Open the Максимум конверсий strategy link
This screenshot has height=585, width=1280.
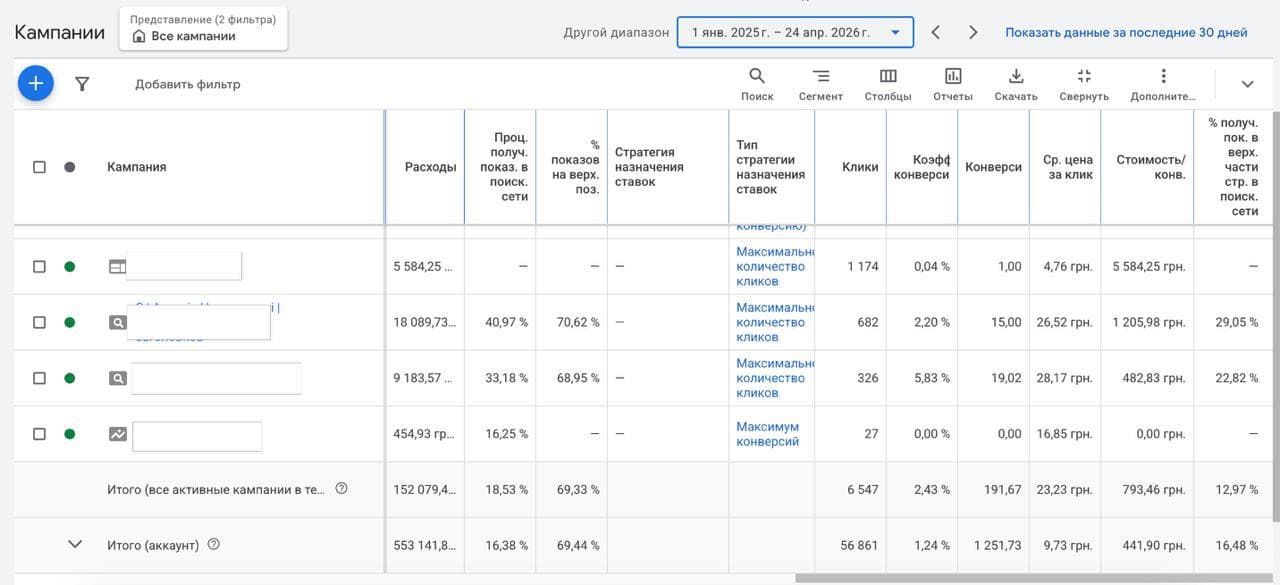point(768,434)
